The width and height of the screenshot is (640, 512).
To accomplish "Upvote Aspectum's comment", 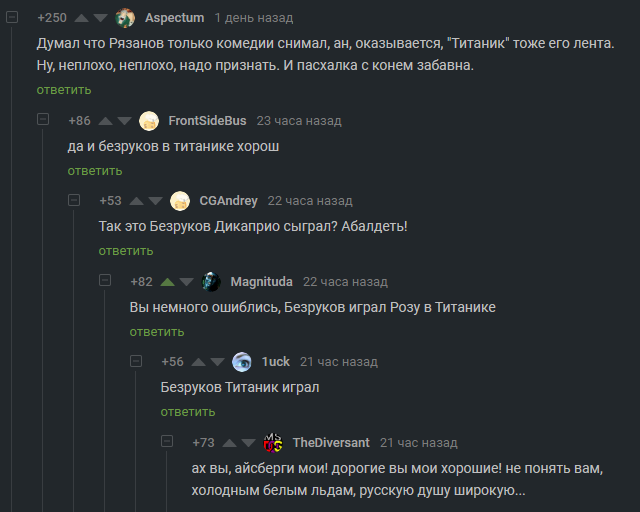I will click(81, 18).
